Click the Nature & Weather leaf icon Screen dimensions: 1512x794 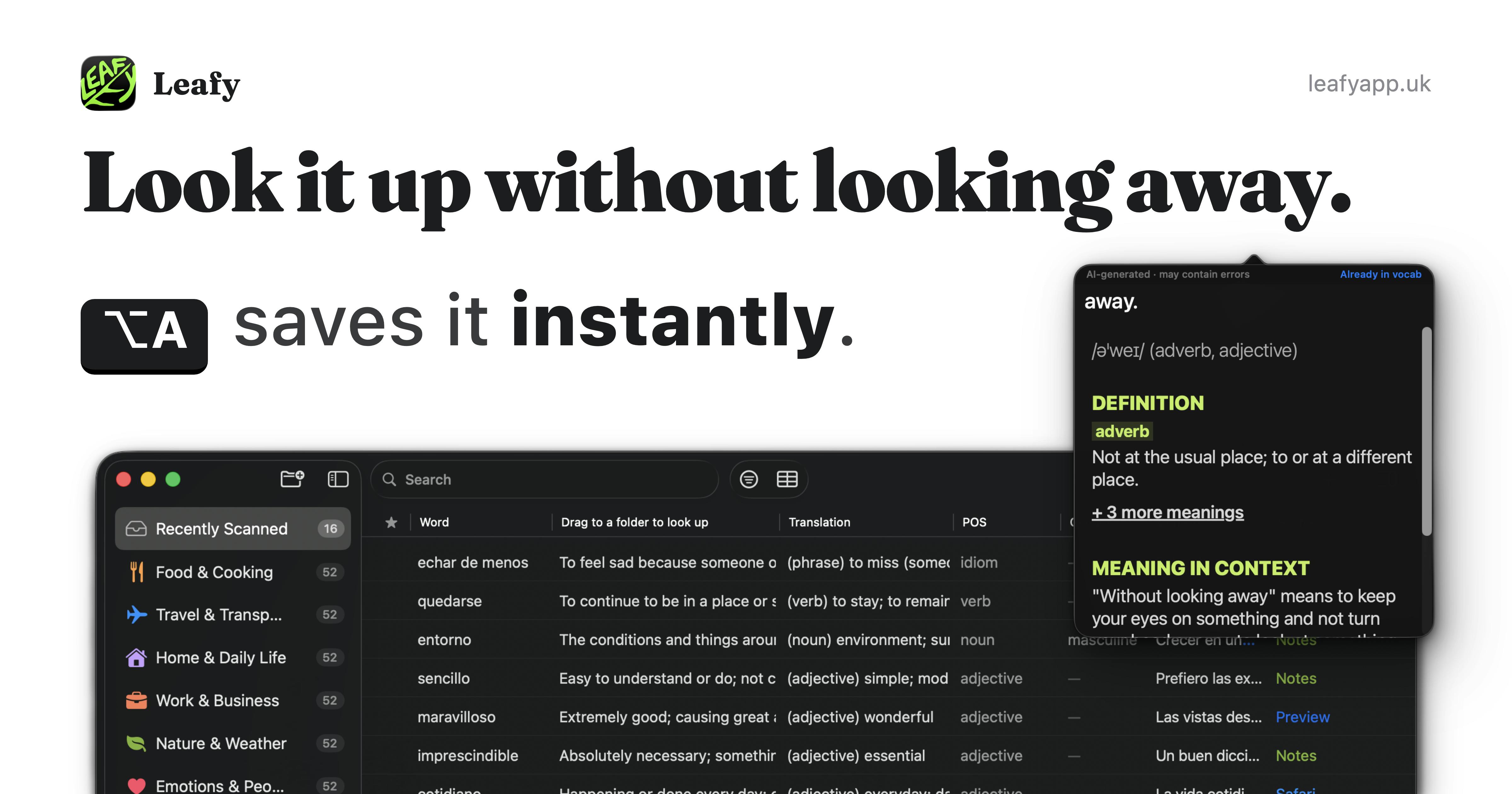click(136, 743)
